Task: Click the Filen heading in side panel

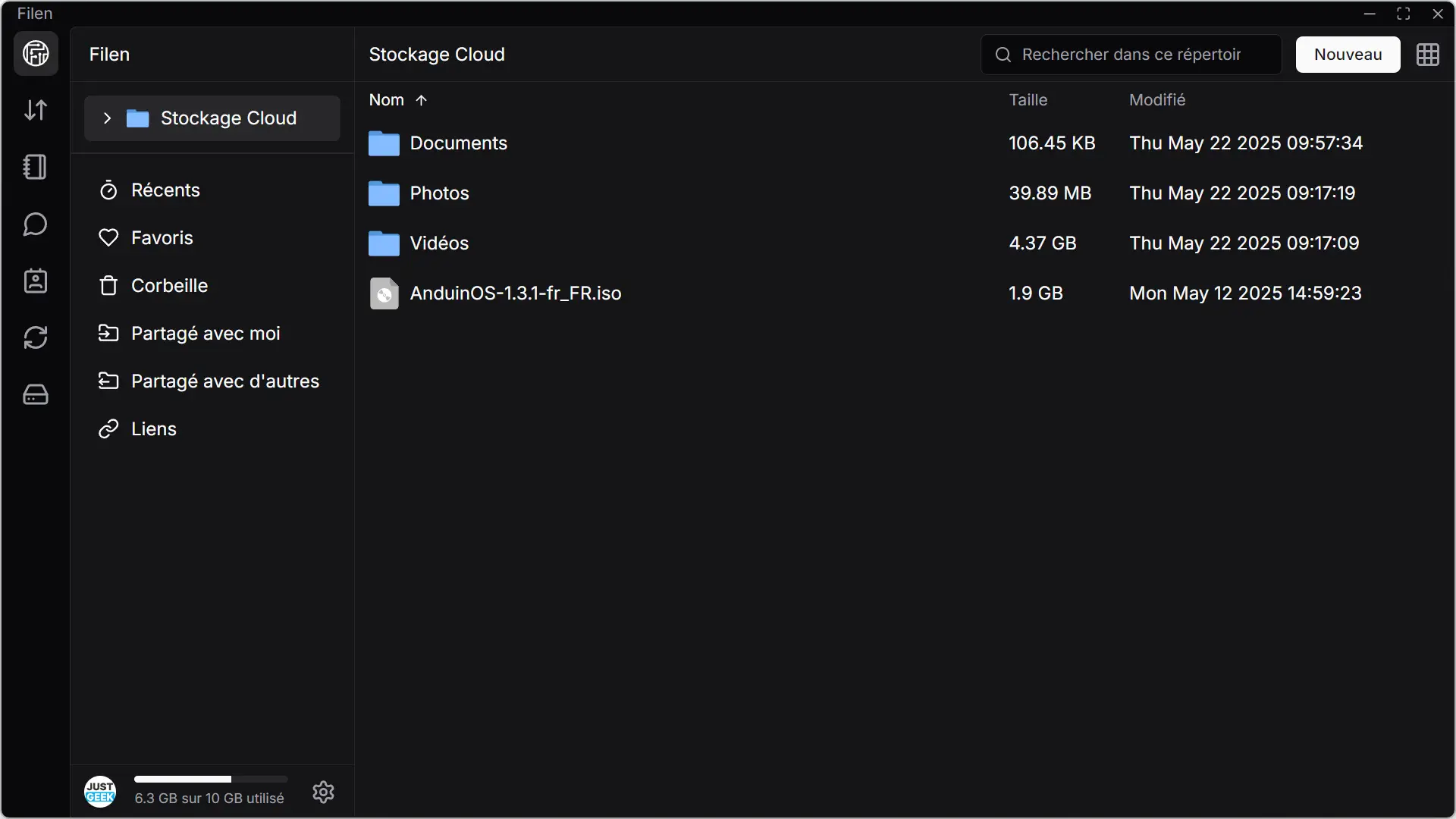Action: (x=109, y=55)
